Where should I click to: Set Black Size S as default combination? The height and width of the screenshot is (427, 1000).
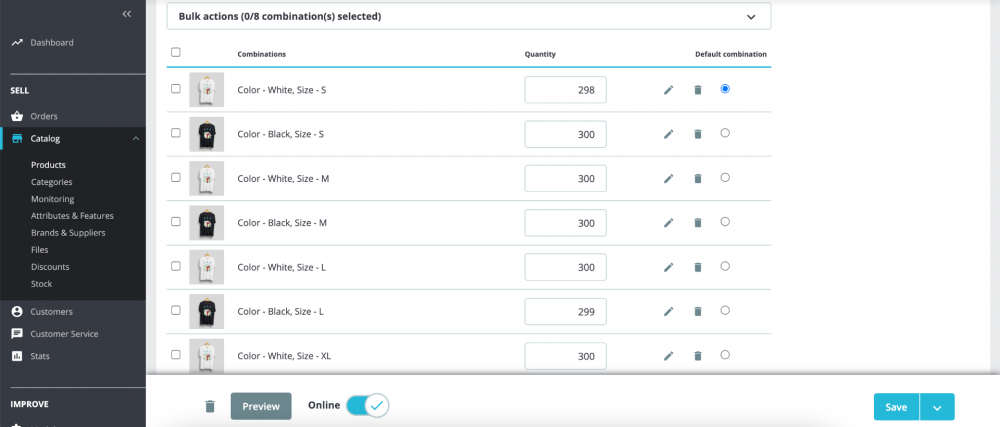(724, 133)
